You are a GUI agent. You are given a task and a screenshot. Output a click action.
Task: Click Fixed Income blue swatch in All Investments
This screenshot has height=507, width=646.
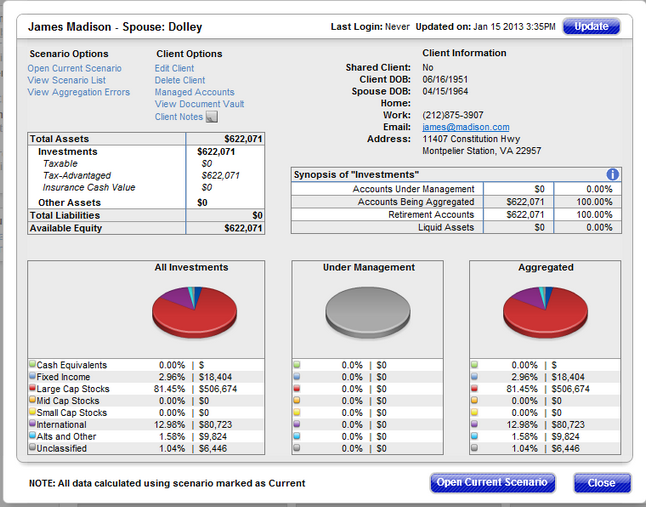point(33,376)
